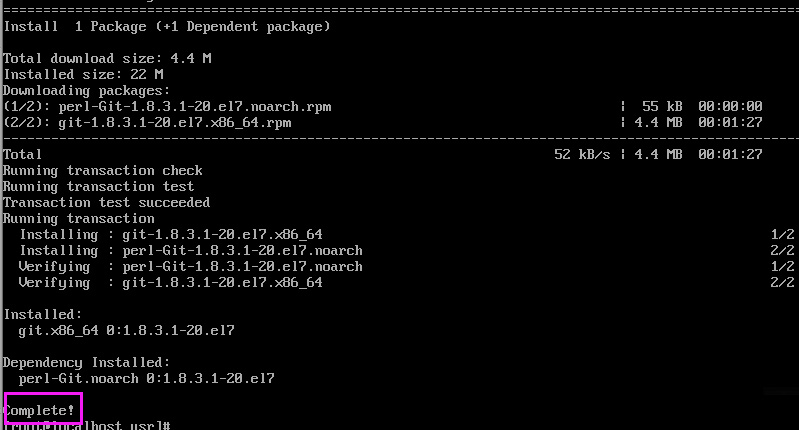799x430 pixels.
Task: Click 'Running transaction test' line
Action: (98, 186)
